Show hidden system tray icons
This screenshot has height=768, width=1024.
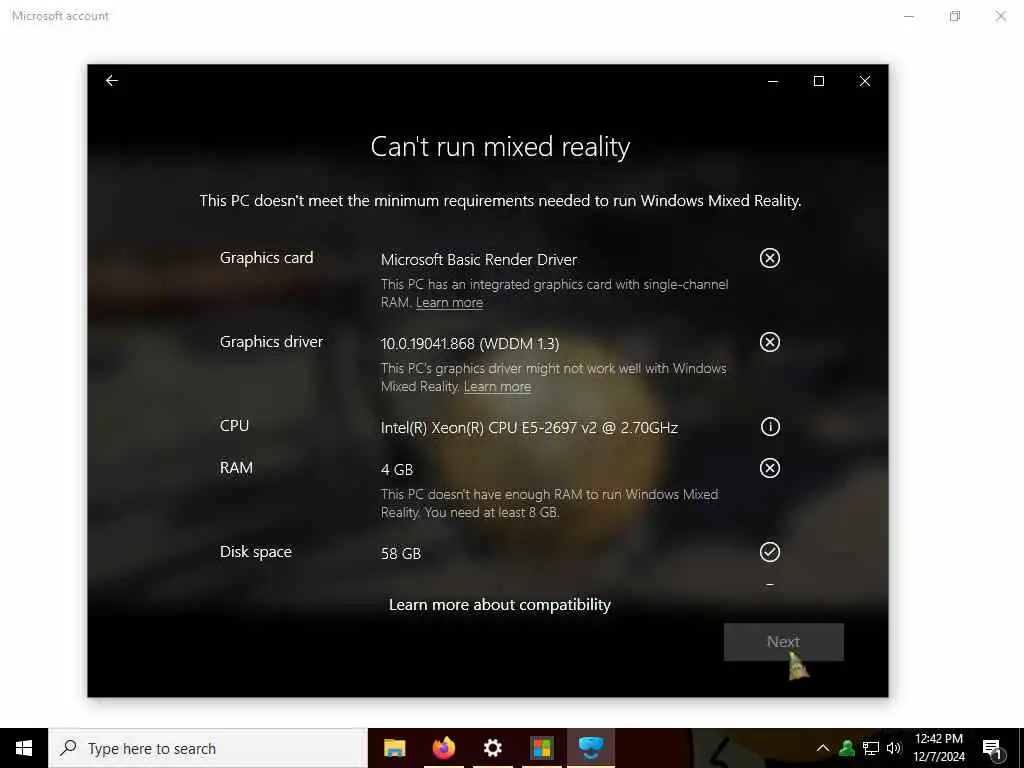click(823, 748)
